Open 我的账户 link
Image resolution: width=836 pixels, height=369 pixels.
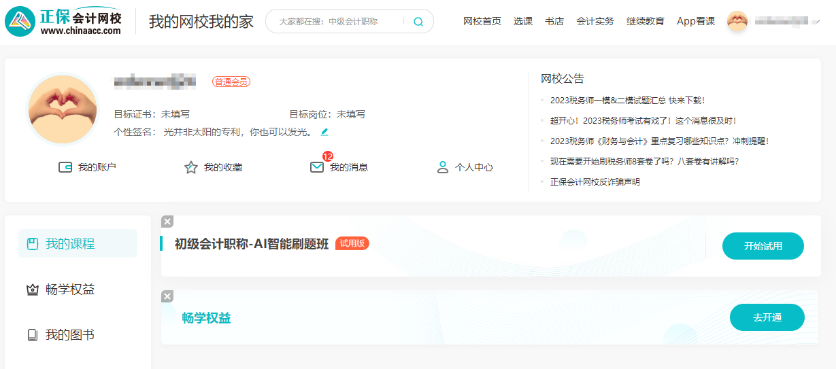coord(97,167)
